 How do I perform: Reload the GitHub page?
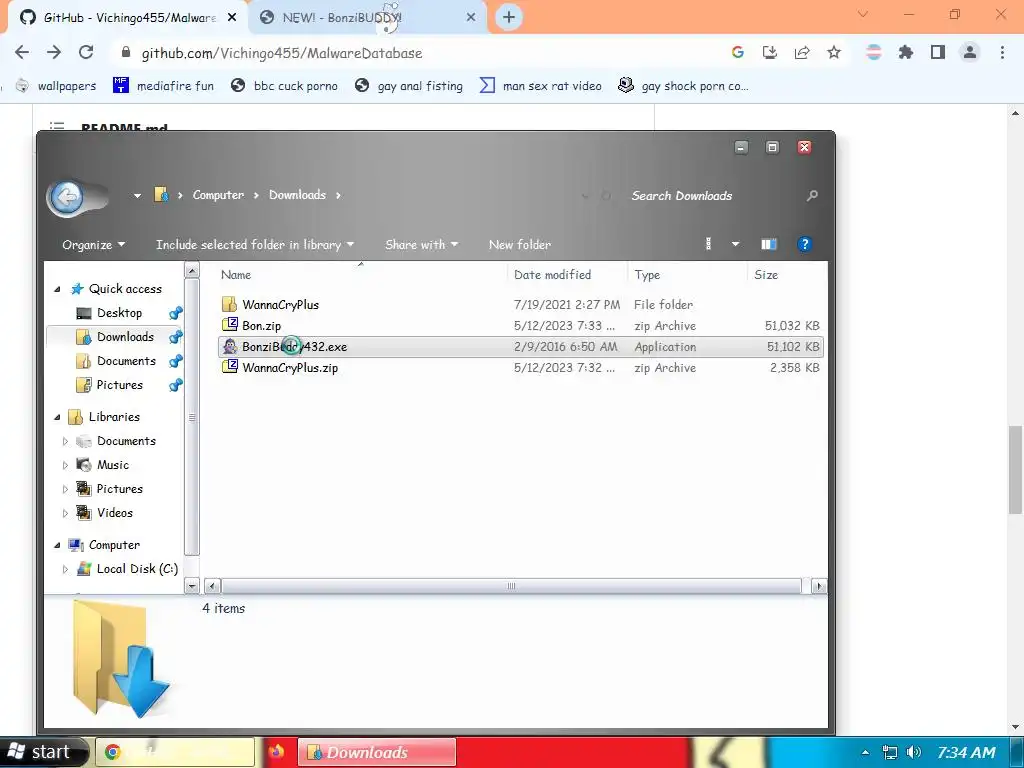coord(86,52)
